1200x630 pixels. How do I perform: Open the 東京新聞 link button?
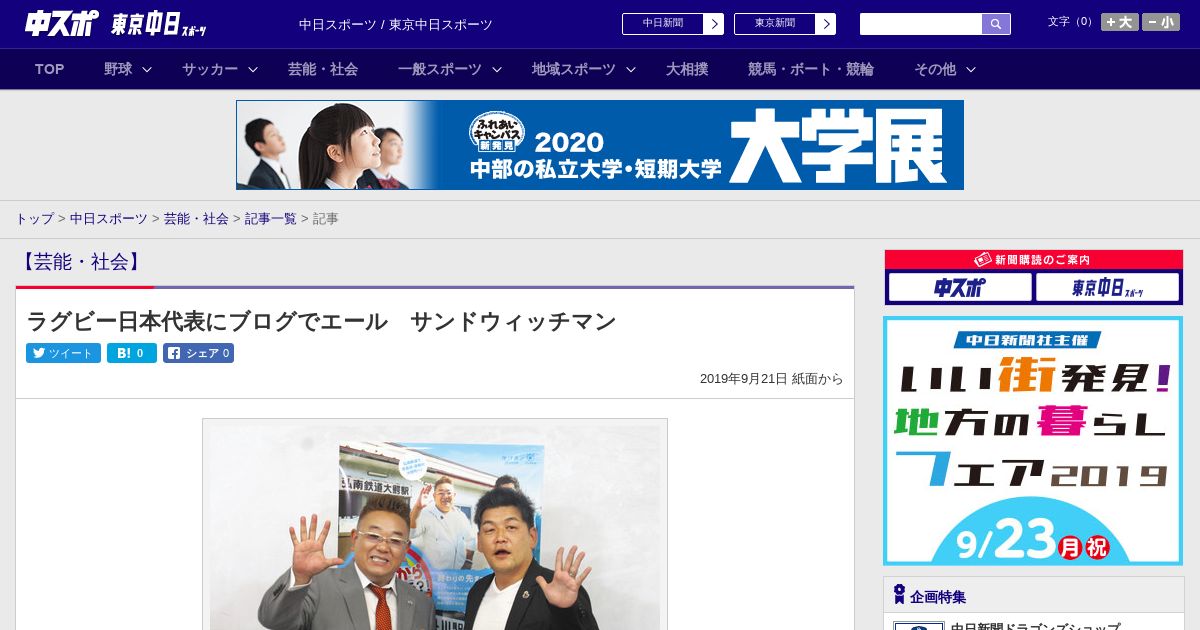pos(785,24)
